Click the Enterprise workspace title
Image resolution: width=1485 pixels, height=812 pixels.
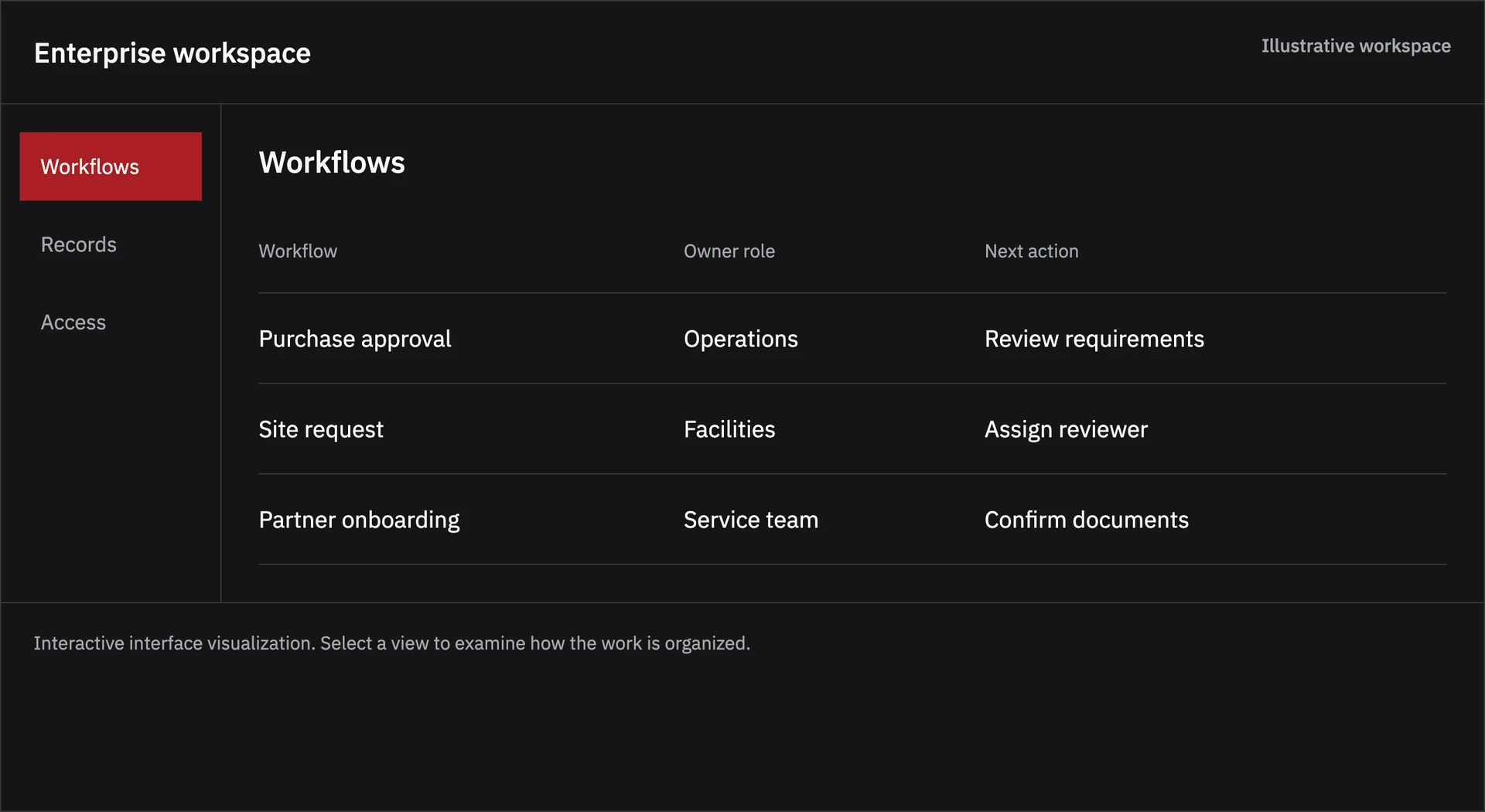pos(172,53)
